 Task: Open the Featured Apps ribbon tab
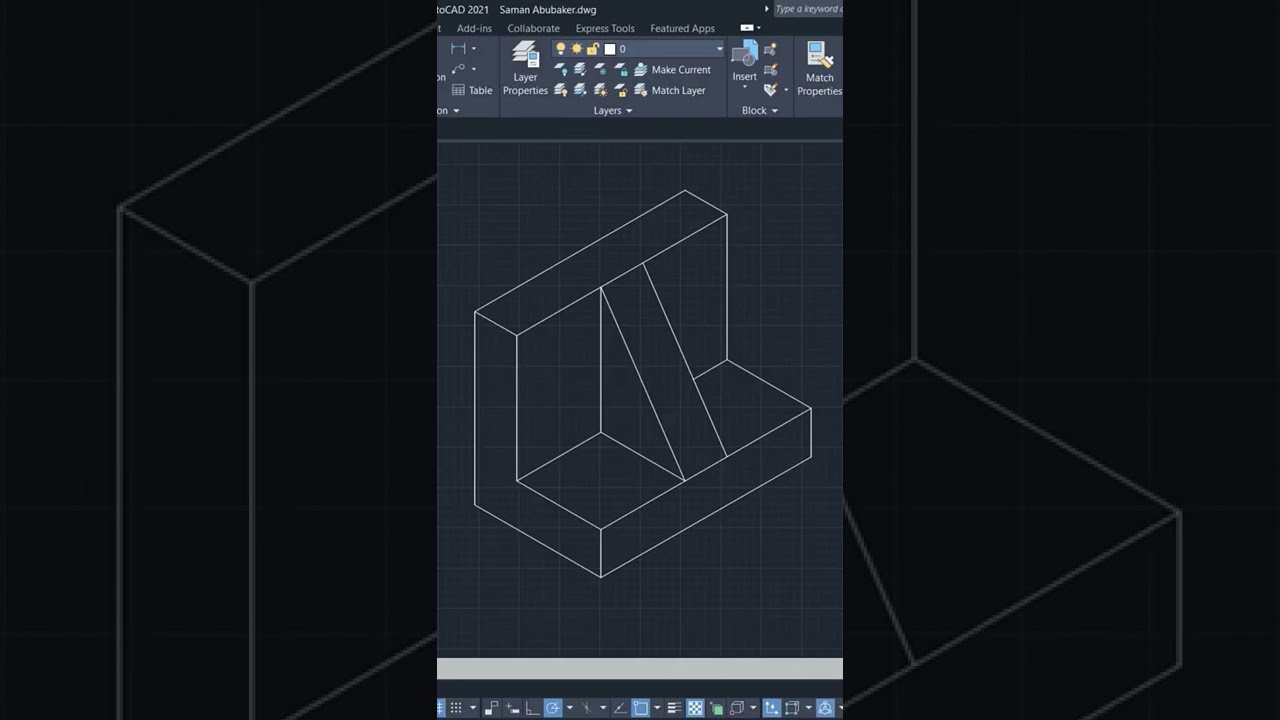tap(682, 28)
